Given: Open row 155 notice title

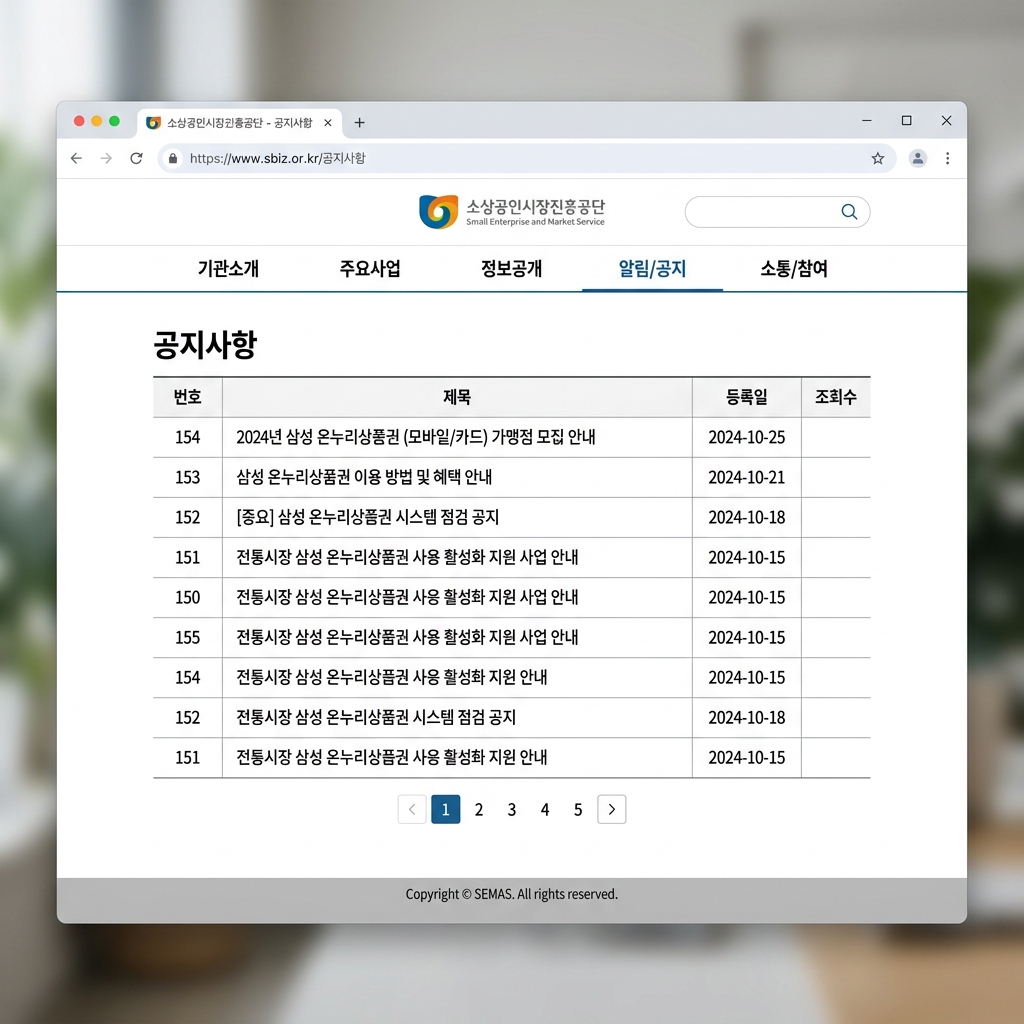Looking at the screenshot, I should pos(407,637).
